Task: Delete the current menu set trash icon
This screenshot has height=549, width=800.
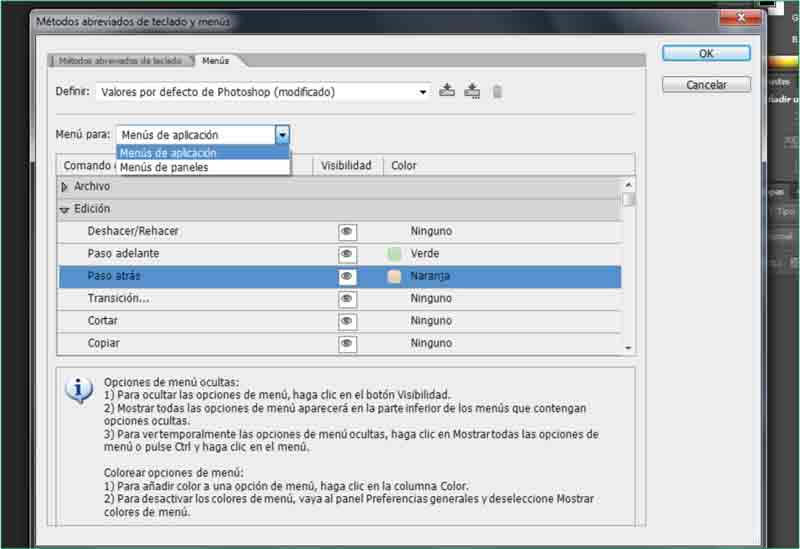Action: coord(497,92)
